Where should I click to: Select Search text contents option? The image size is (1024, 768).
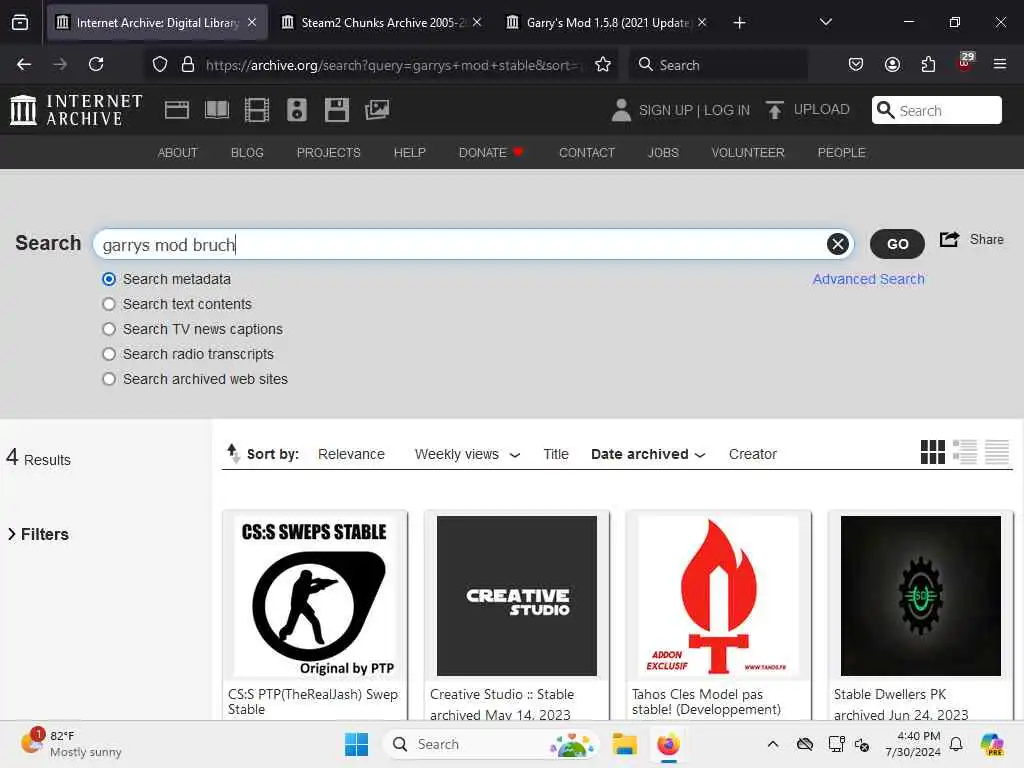click(x=109, y=304)
